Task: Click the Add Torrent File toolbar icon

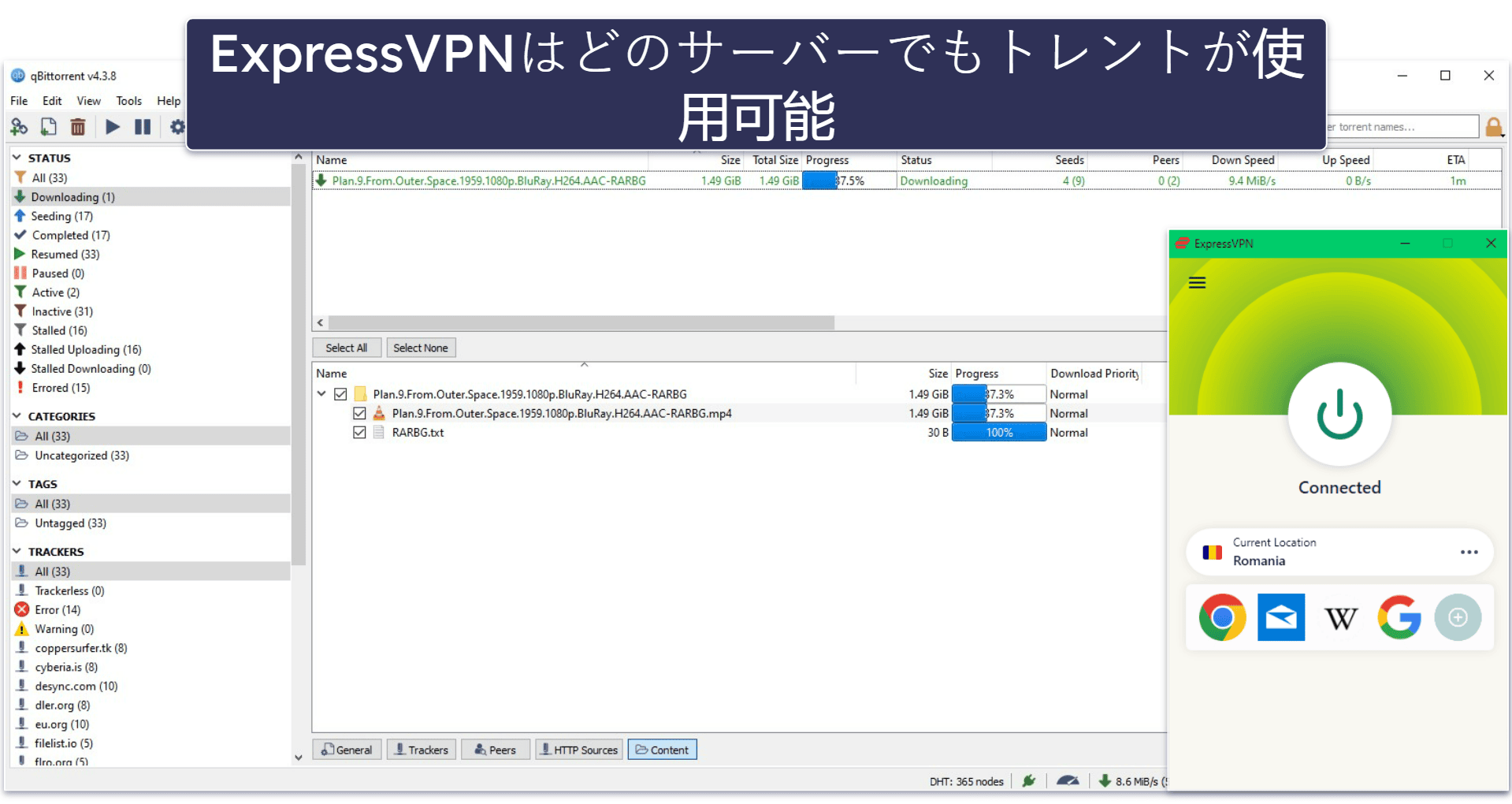Action: (x=49, y=126)
